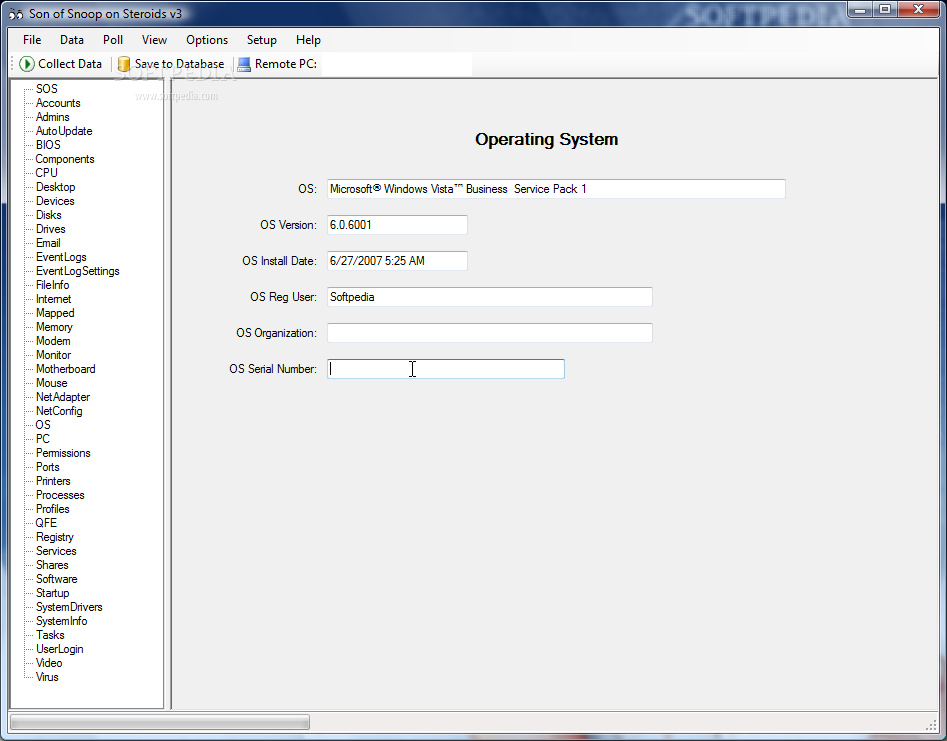Select AutoUpdate in the tree
The width and height of the screenshot is (947, 741).
coord(64,131)
